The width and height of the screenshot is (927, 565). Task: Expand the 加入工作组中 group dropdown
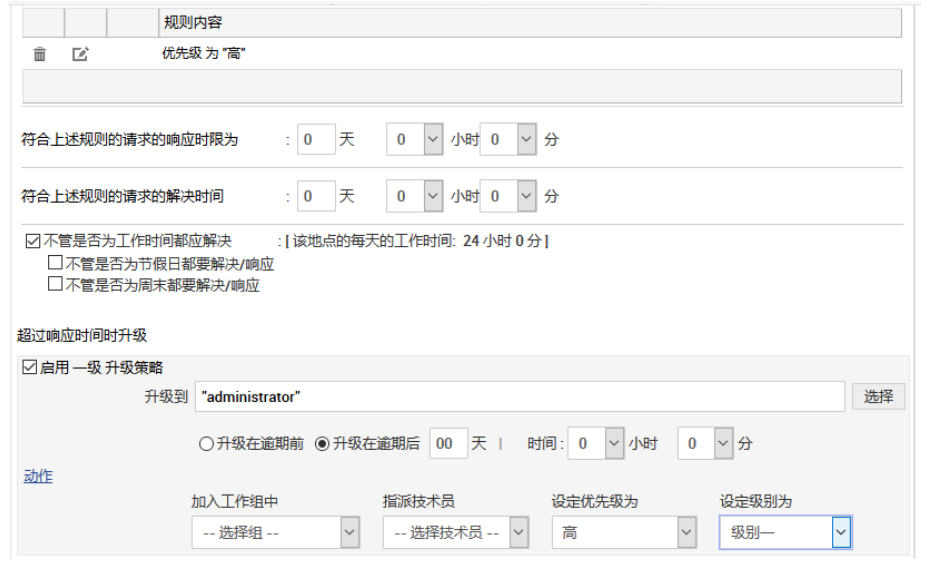tap(275, 533)
